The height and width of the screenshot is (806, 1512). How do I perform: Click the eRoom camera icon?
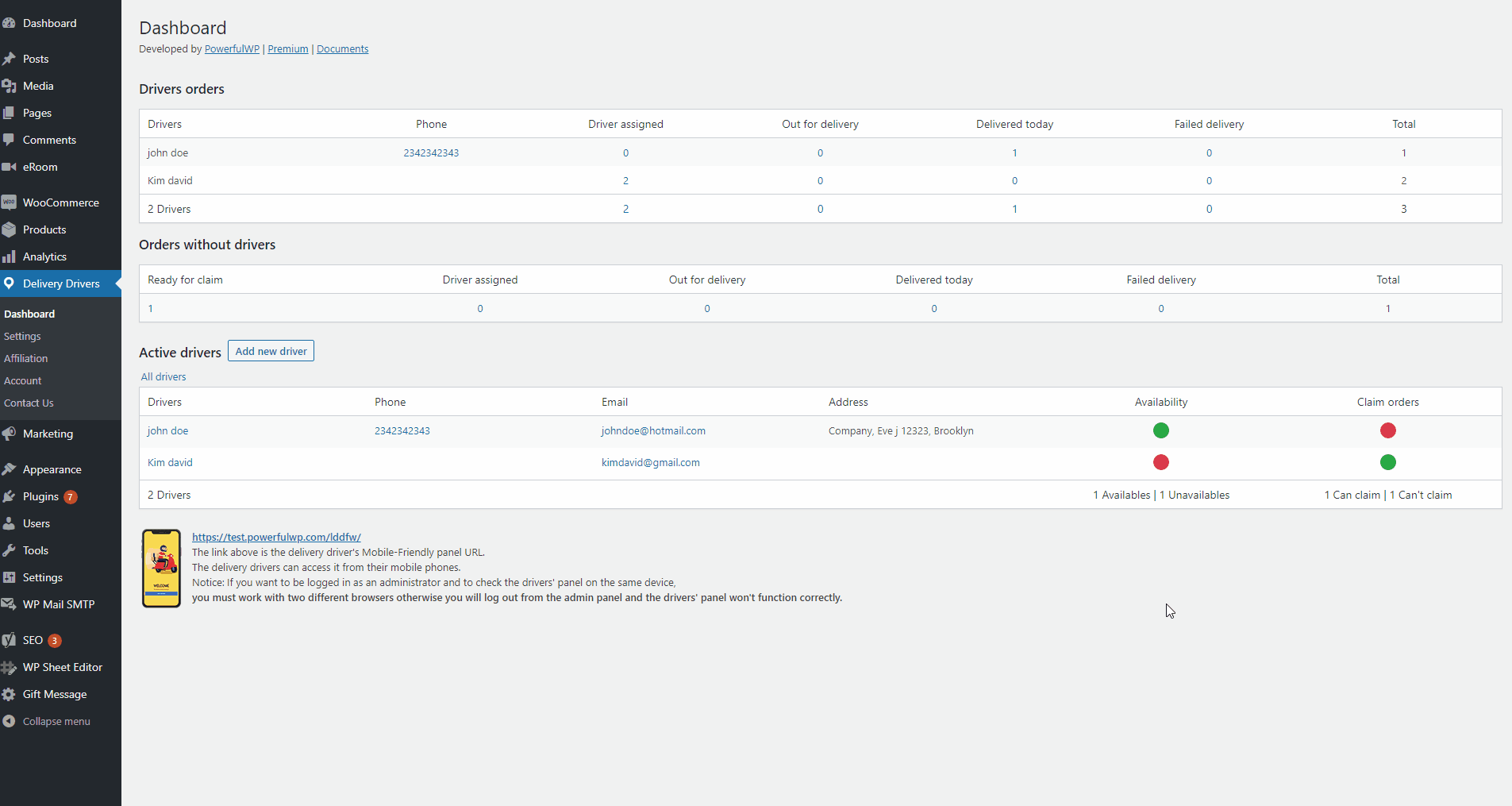coord(9,167)
